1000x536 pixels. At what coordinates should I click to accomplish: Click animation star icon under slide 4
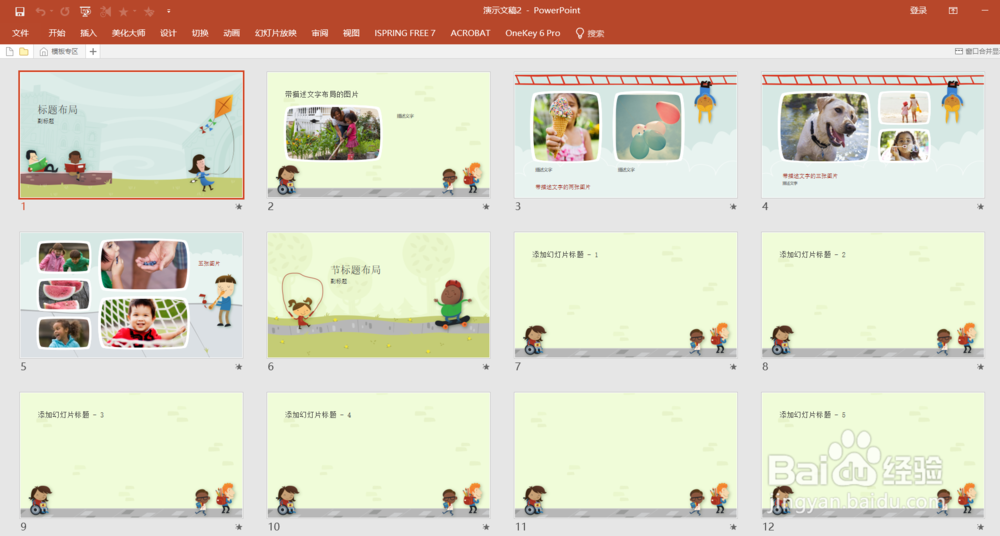click(x=980, y=207)
